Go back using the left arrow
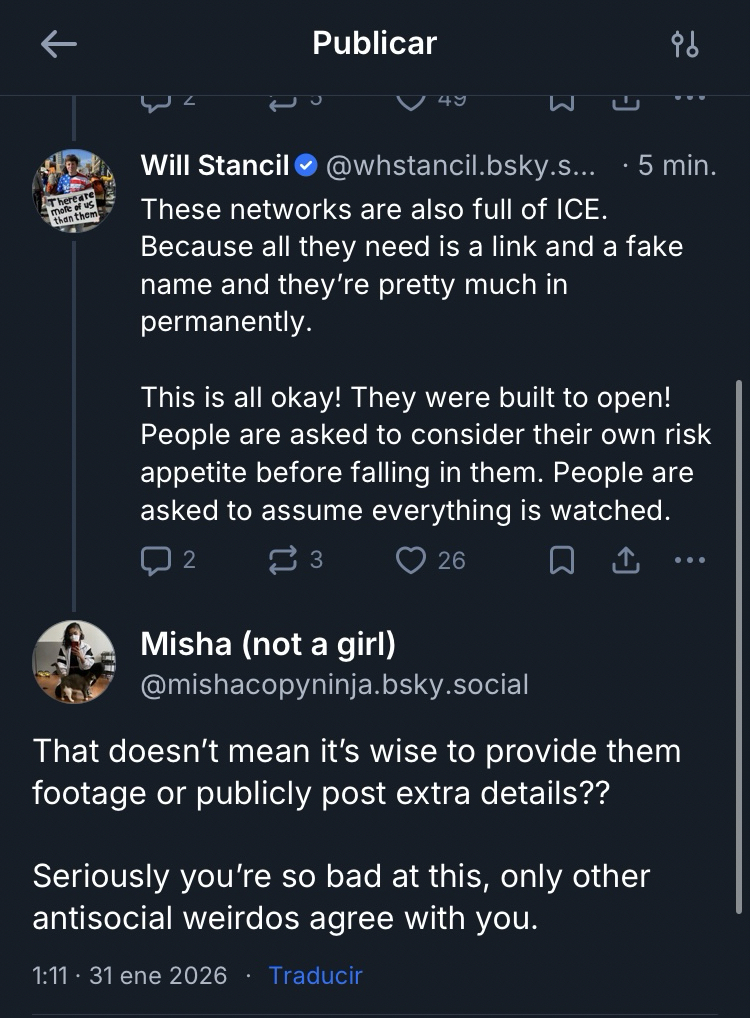The height and width of the screenshot is (1018, 750). click(x=58, y=44)
